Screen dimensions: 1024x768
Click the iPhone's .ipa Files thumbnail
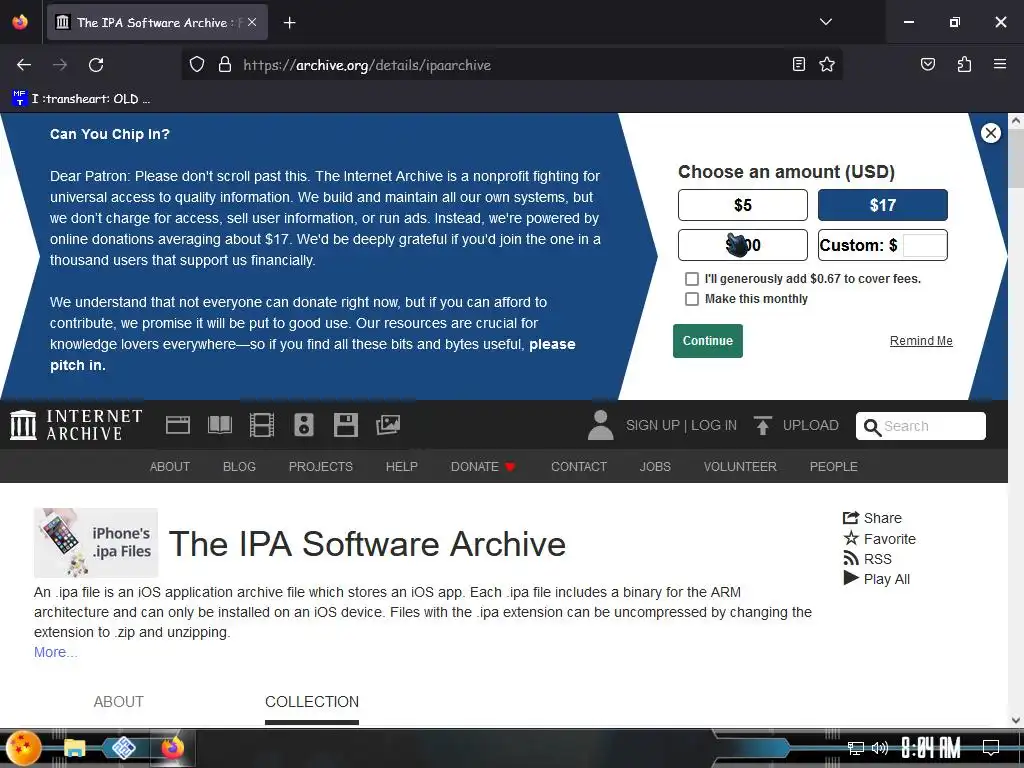[96, 543]
